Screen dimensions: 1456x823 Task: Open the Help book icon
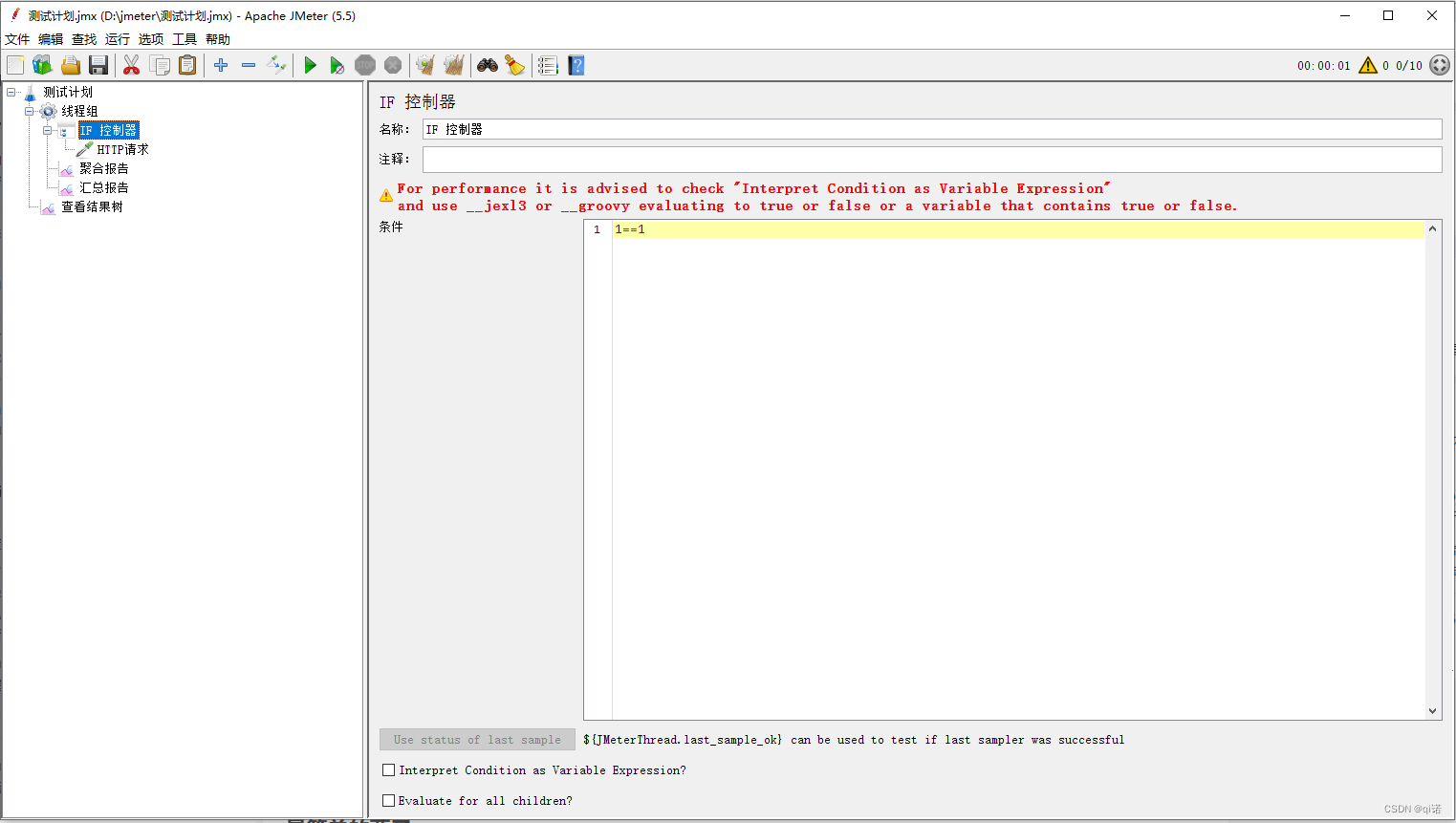(576, 65)
